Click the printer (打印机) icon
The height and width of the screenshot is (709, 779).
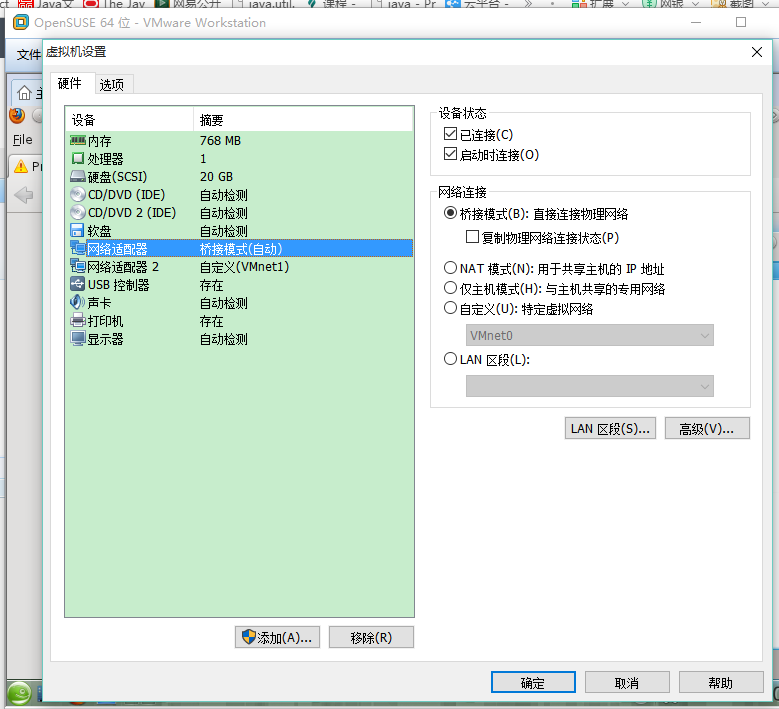[x=78, y=320]
